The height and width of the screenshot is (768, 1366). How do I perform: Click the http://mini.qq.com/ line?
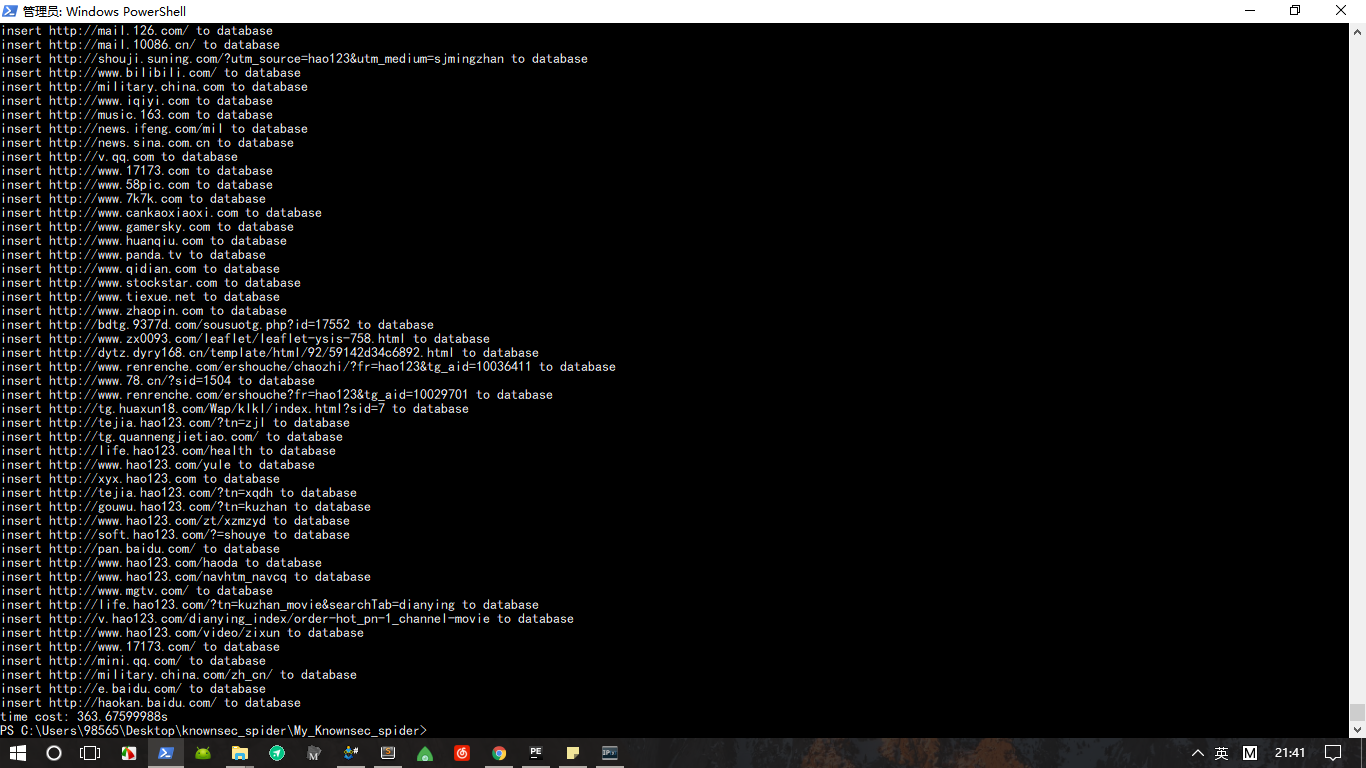click(133, 661)
